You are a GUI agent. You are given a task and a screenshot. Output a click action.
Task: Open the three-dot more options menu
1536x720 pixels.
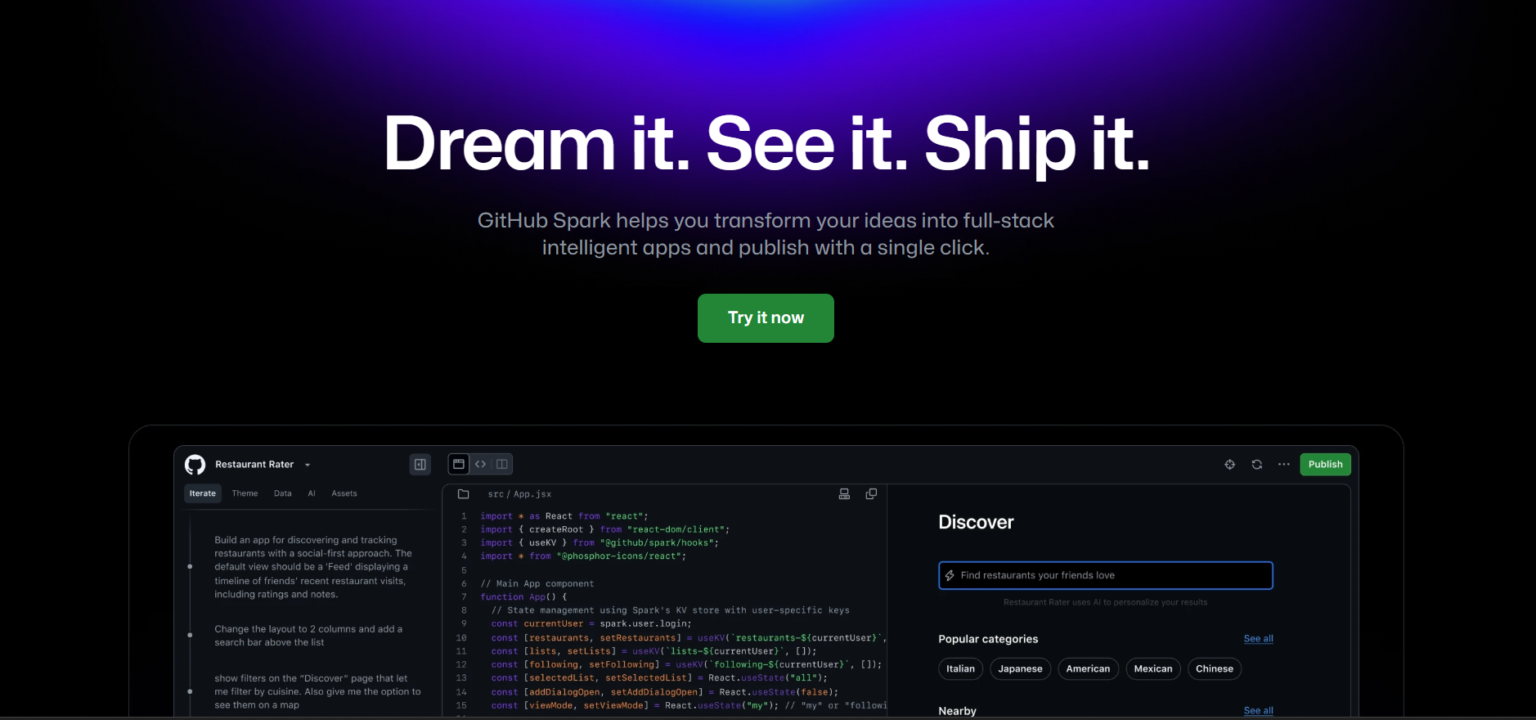tap(1283, 464)
